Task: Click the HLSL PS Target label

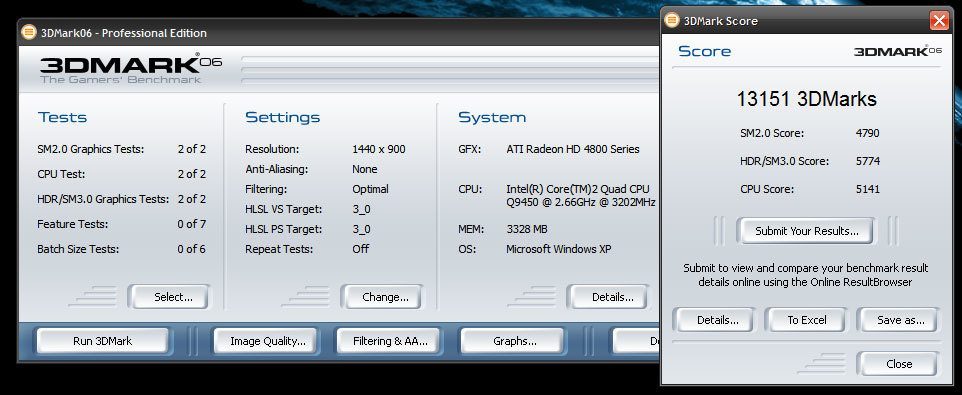Action: [x=284, y=229]
